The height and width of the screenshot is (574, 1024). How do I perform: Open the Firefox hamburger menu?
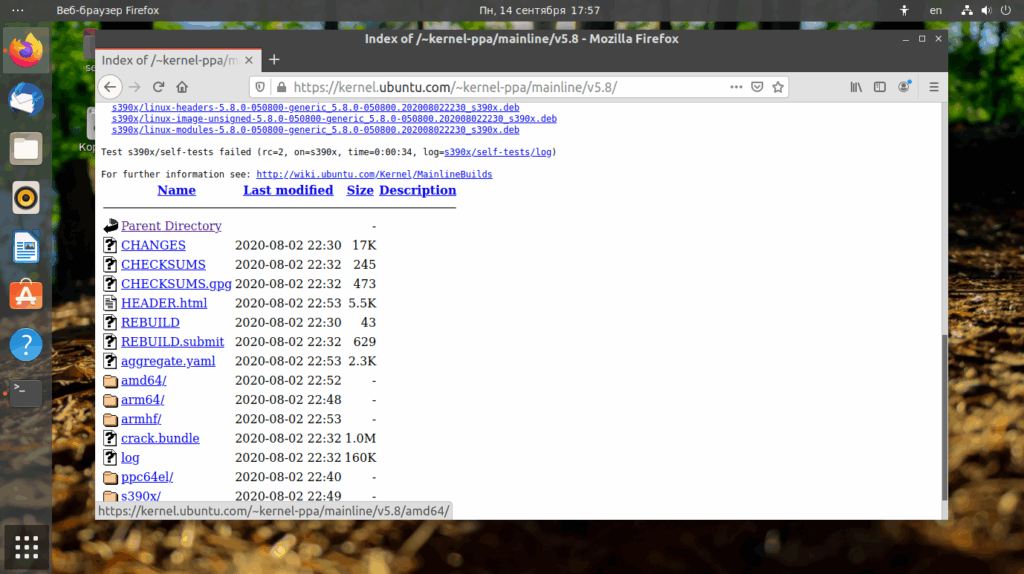click(934, 87)
